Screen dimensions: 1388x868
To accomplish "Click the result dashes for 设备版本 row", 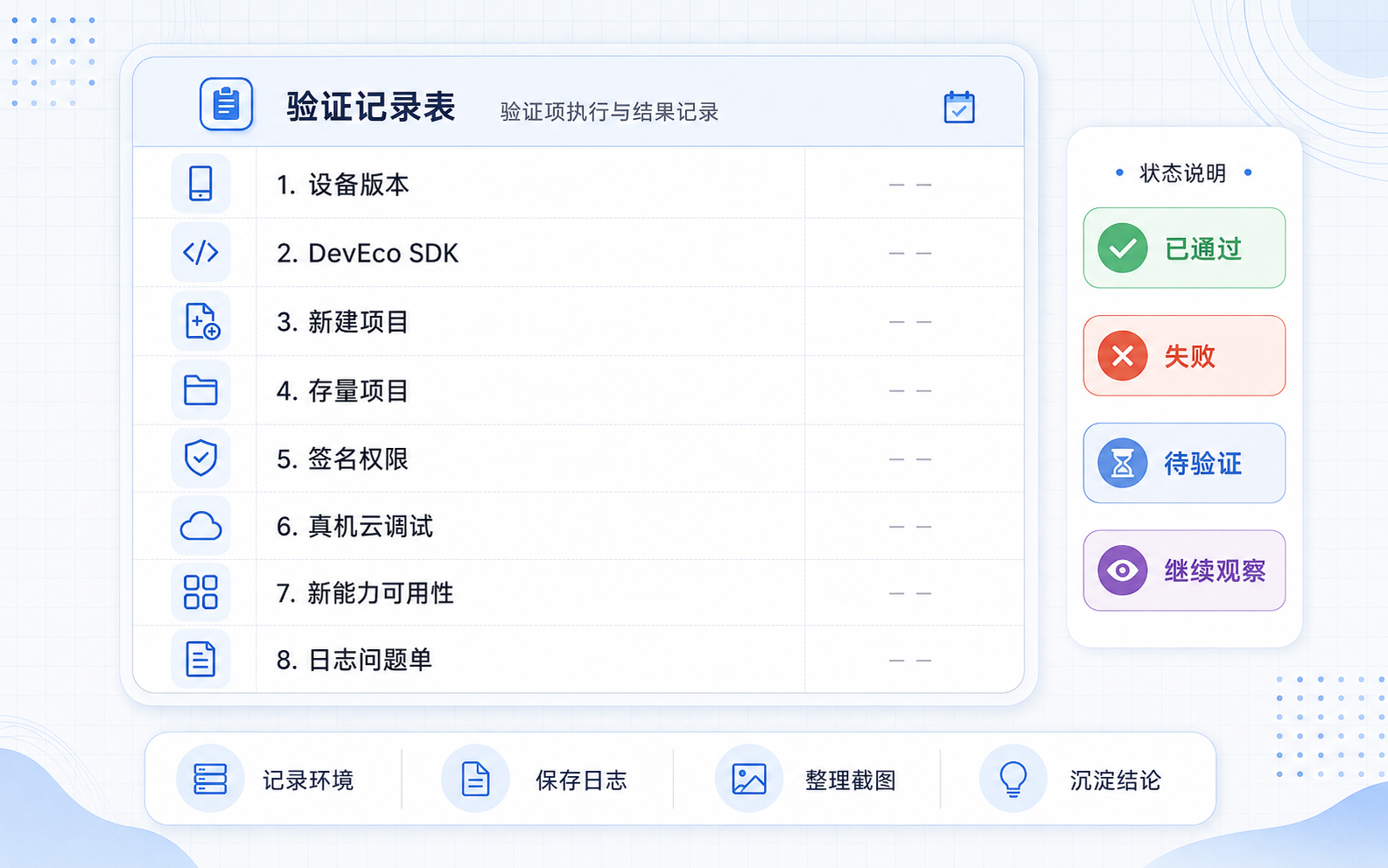I will tap(910, 185).
